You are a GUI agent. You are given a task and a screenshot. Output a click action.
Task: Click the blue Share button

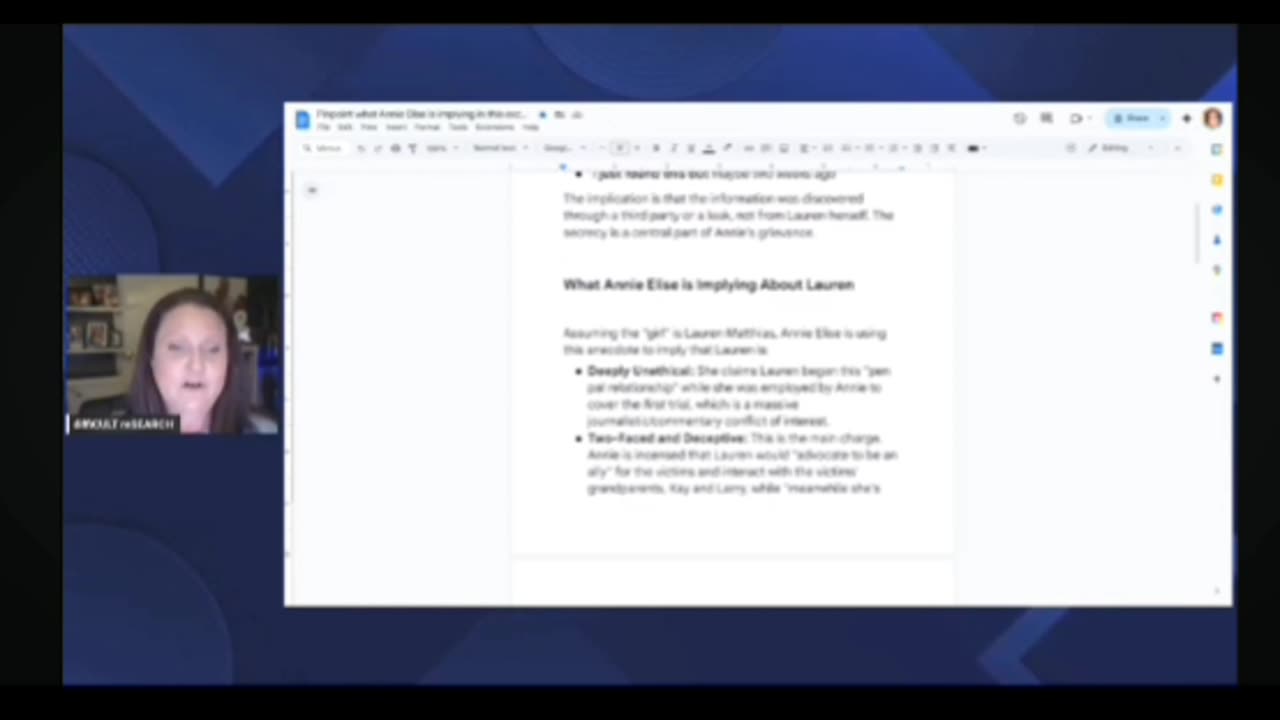coord(1131,118)
